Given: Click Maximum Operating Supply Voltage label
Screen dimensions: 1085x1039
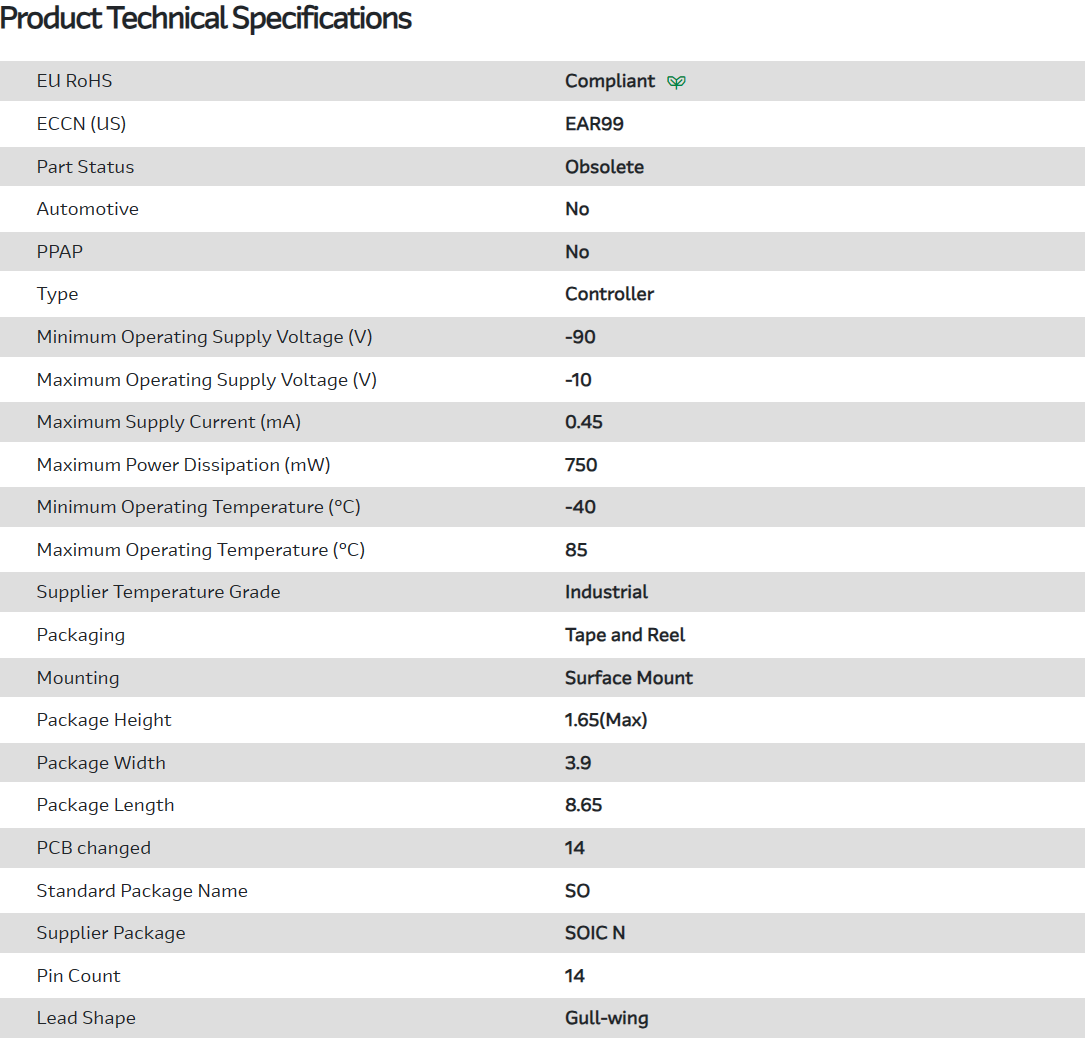Looking at the screenshot, I should click(x=207, y=380).
